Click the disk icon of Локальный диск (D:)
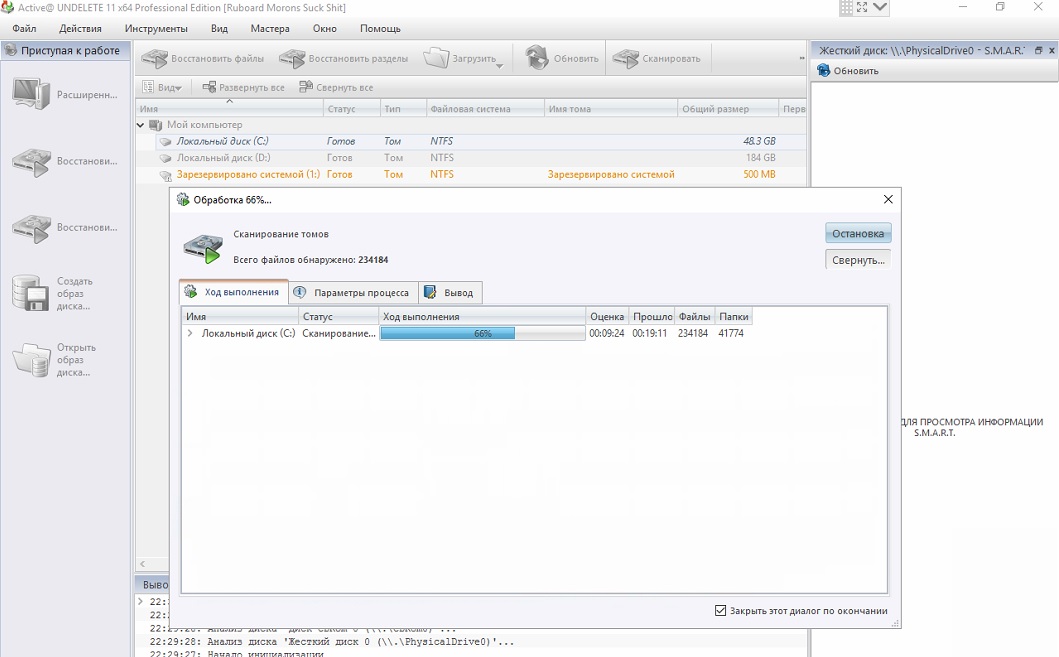The width and height of the screenshot is (1059, 657). click(165, 158)
